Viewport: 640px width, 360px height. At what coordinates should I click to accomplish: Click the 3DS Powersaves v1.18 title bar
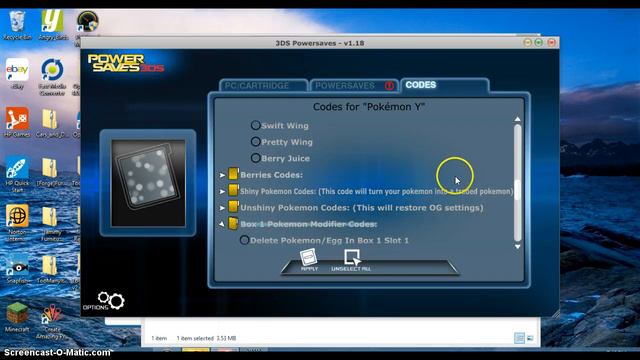pos(320,43)
